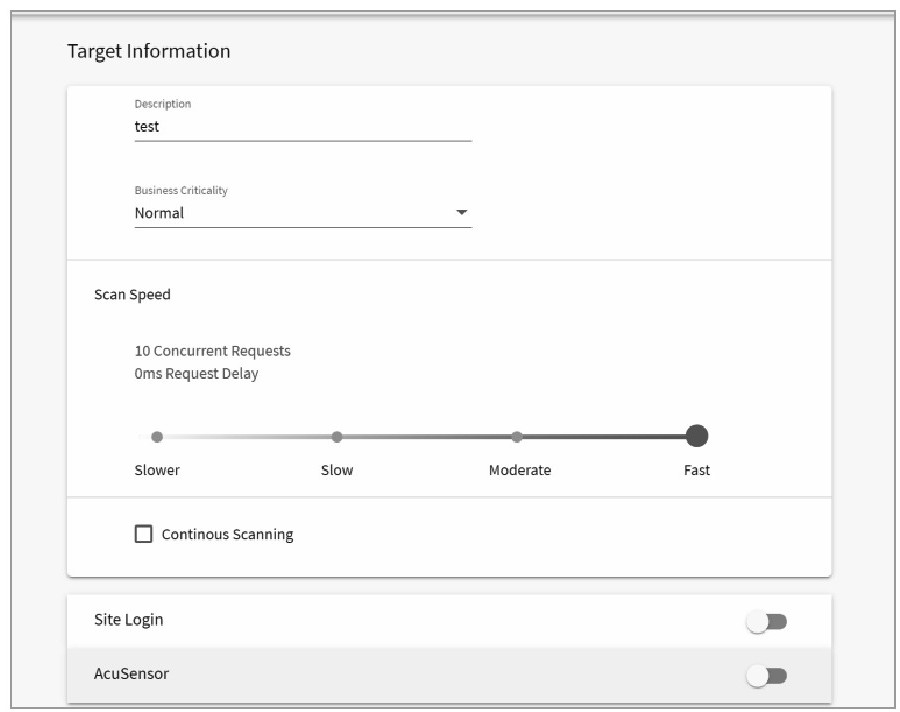Image resolution: width=900 pixels, height=712 pixels.
Task: Click the Fast slider handle
Action: click(697, 436)
